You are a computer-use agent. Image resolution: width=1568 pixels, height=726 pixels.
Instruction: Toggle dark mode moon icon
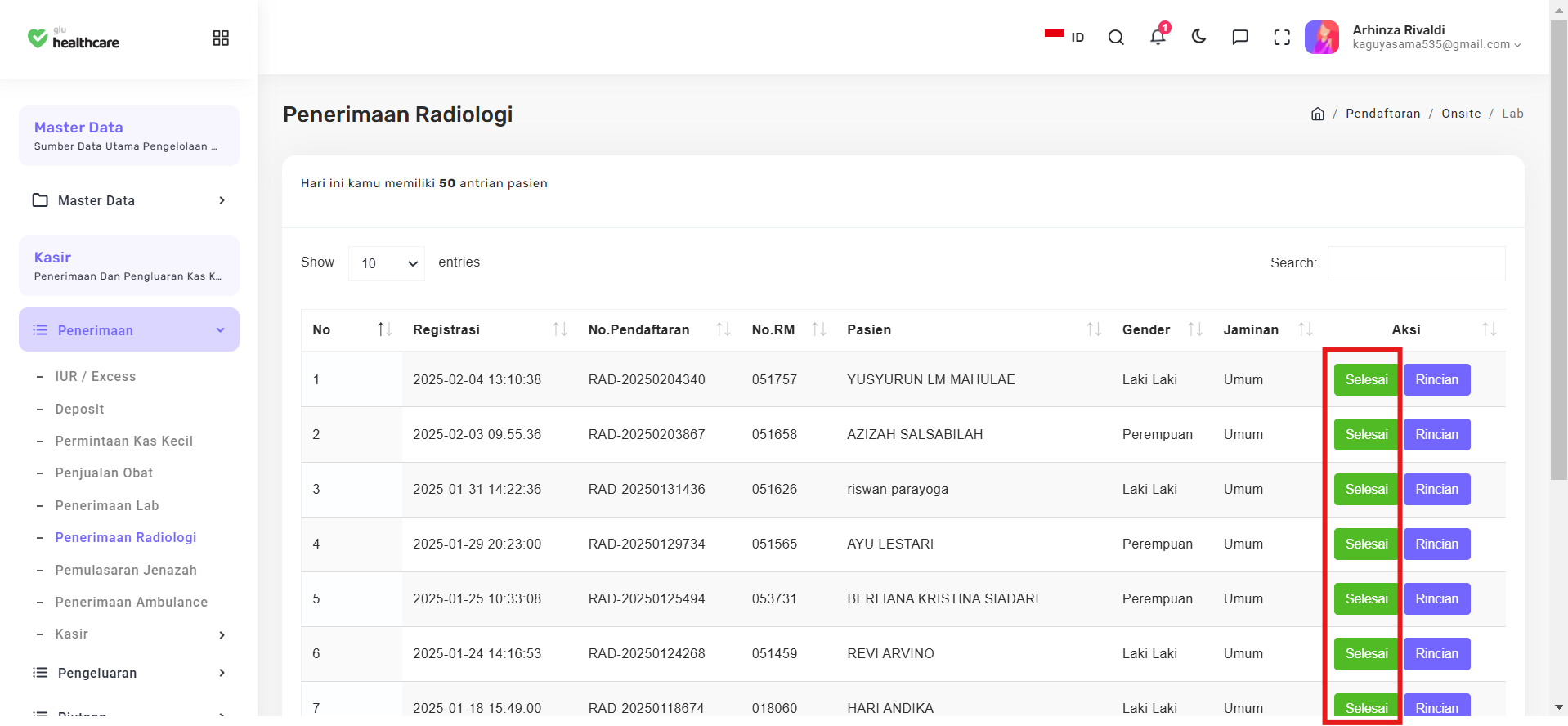click(x=1199, y=36)
